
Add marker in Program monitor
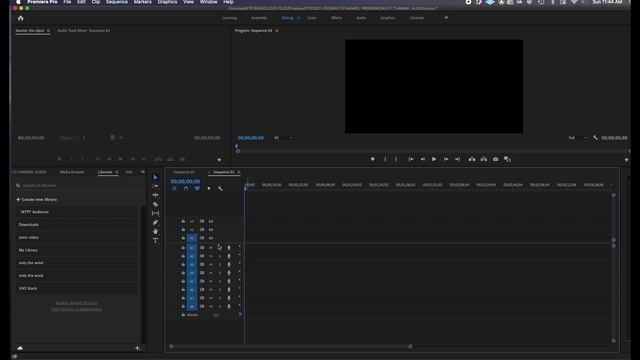373,159
